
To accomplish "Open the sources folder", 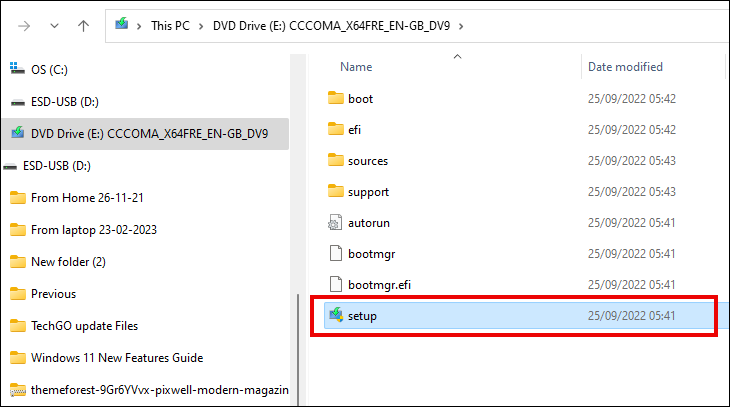I will (x=367, y=161).
